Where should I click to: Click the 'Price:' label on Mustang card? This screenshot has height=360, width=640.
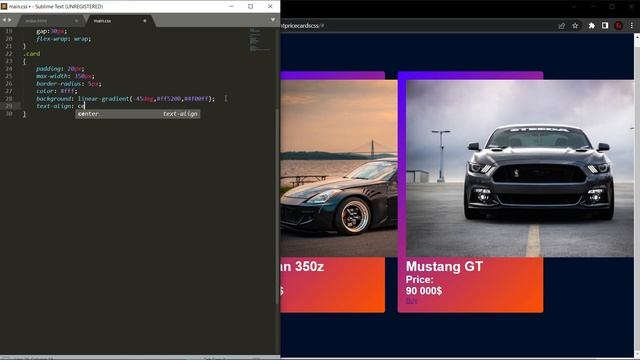pos(420,280)
